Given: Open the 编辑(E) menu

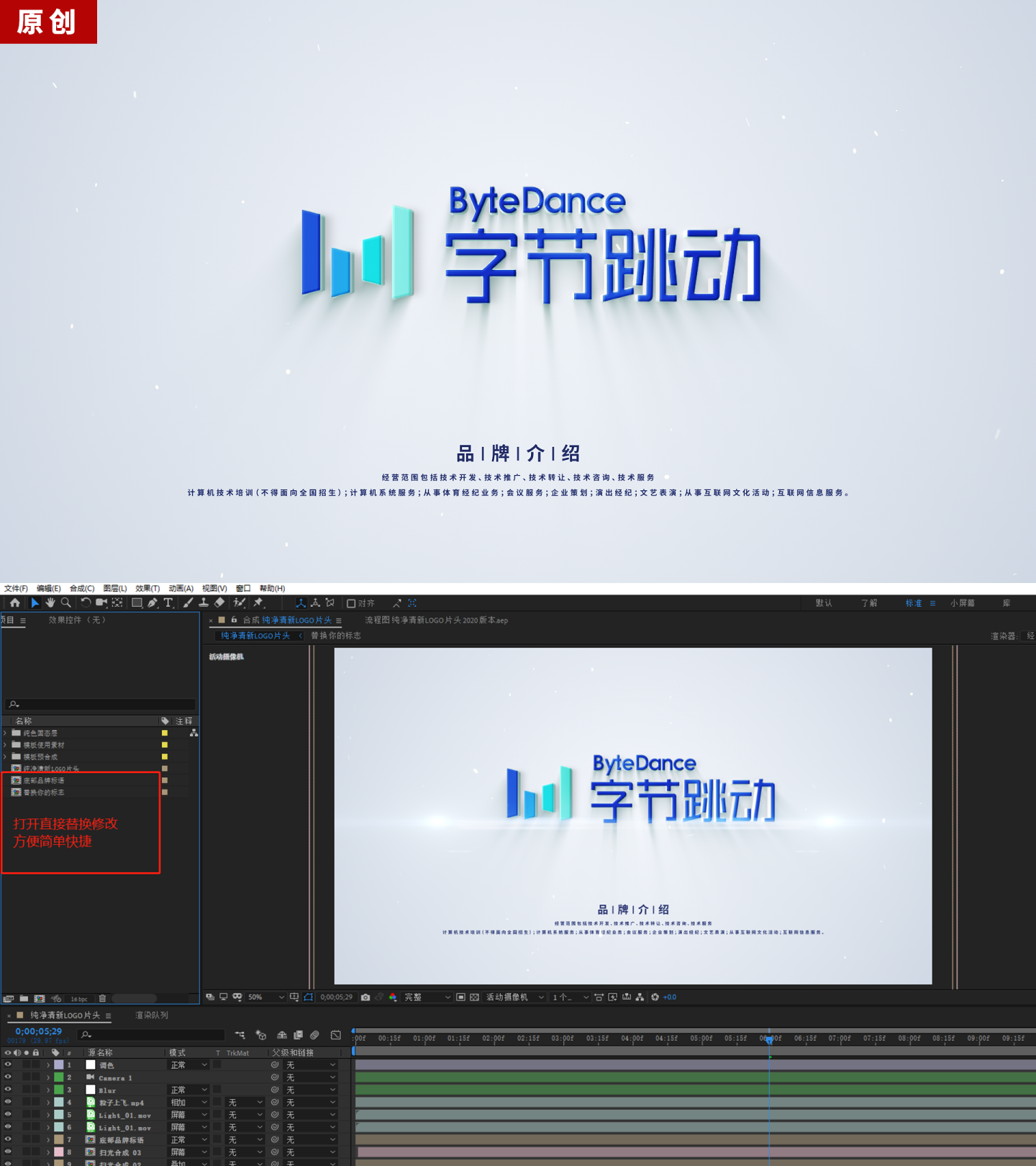Looking at the screenshot, I should pos(49,588).
